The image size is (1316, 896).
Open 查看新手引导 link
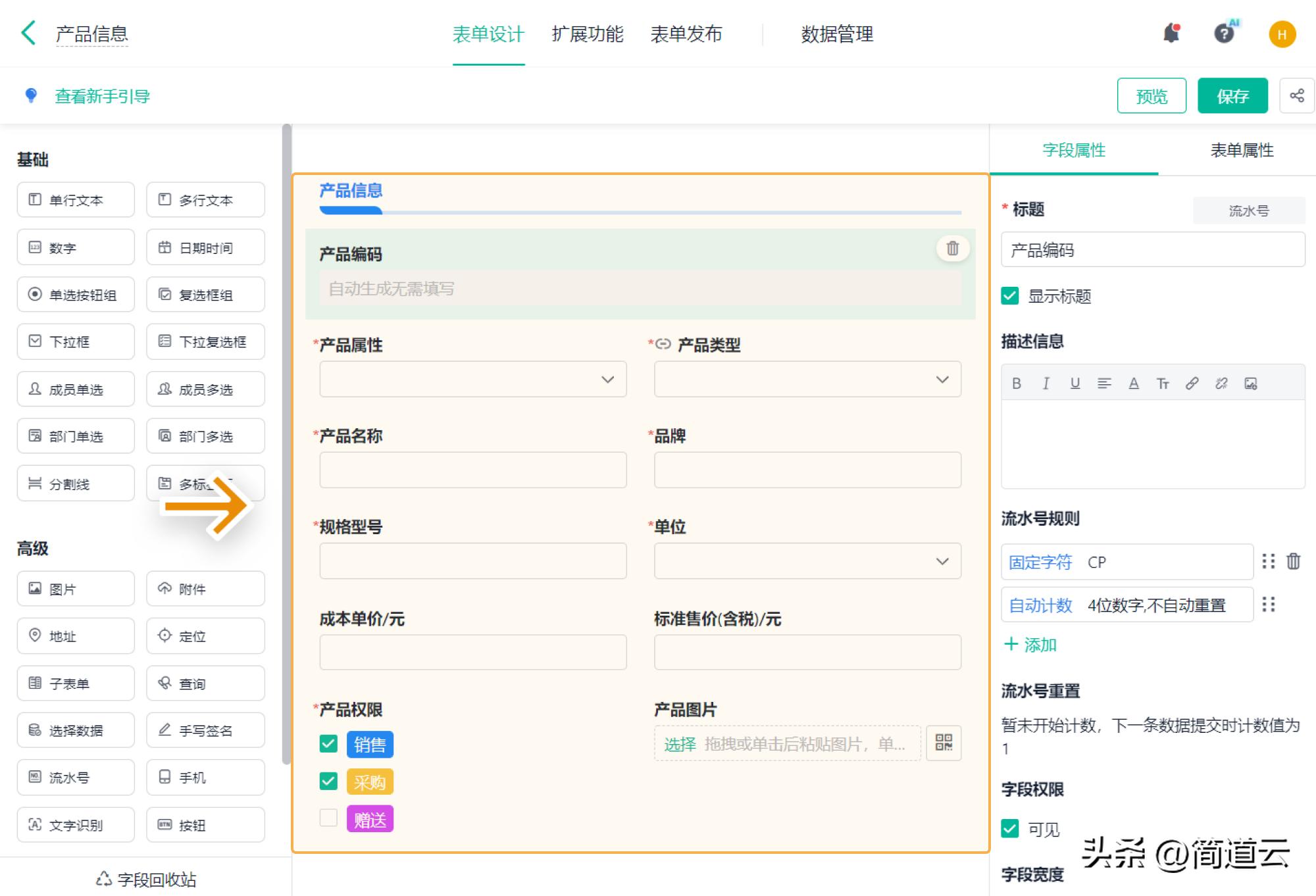click(x=102, y=97)
